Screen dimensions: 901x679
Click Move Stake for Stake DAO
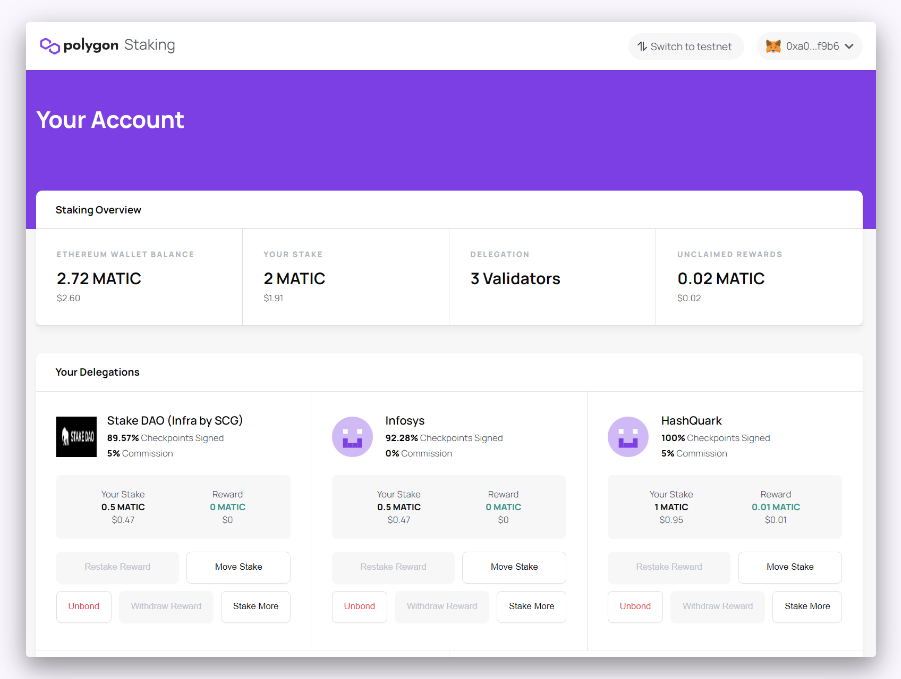pyautogui.click(x=238, y=567)
